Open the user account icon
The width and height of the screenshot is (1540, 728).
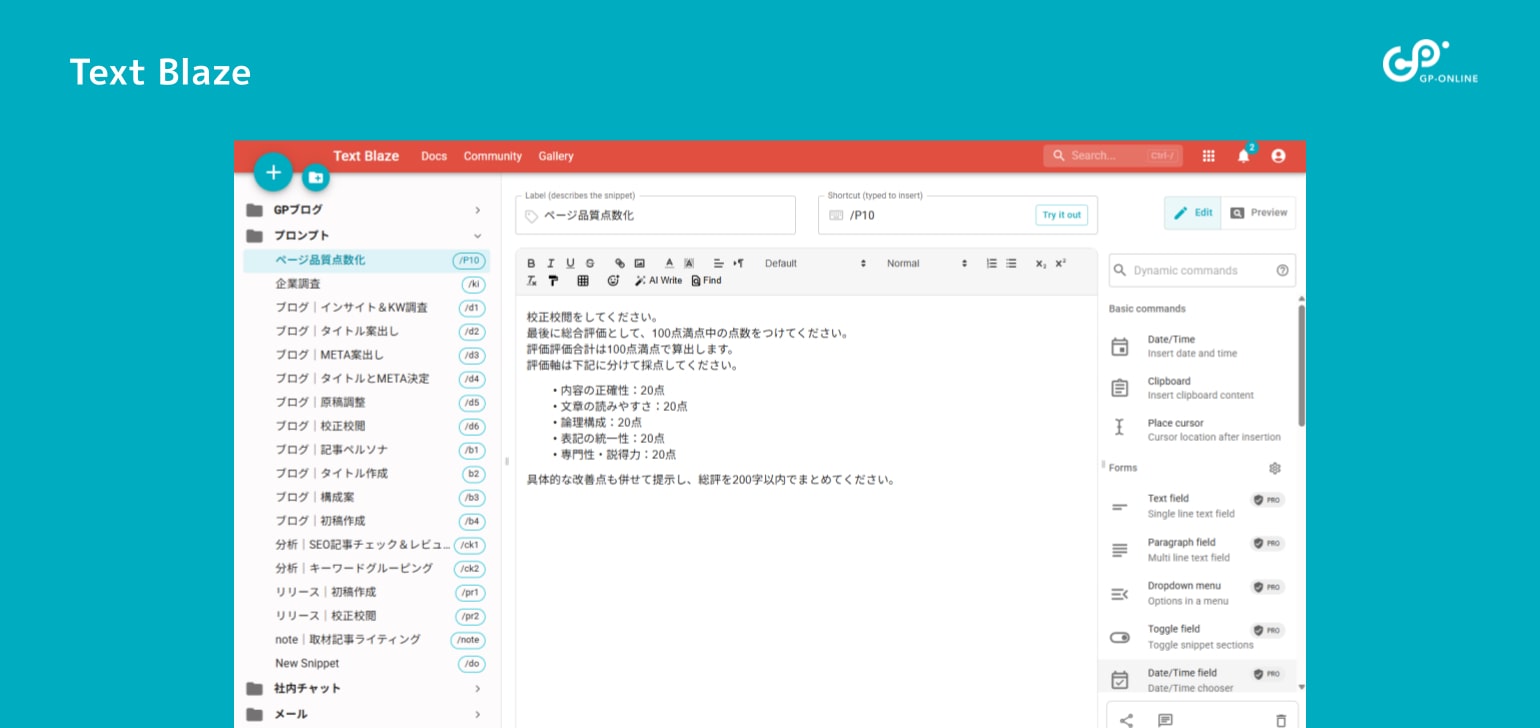click(1278, 156)
